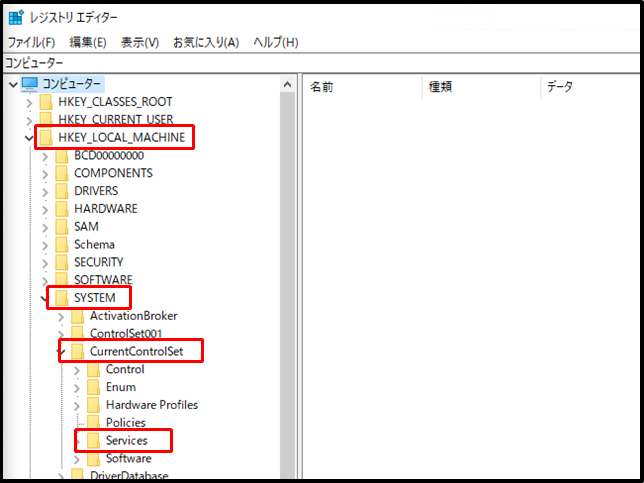The height and width of the screenshot is (483, 644).
Task: Select DRIVERS folder icon
Action: pyautogui.click(x=62, y=191)
